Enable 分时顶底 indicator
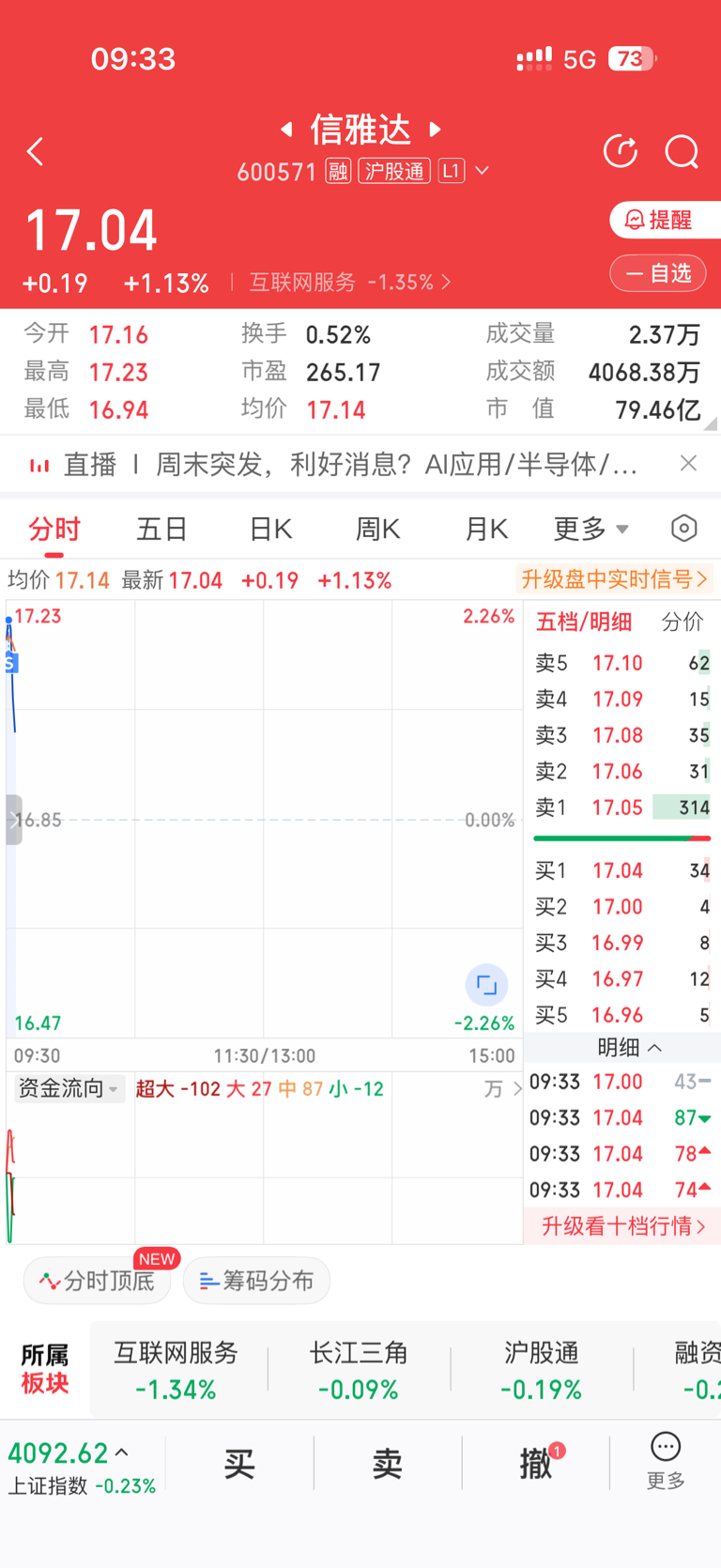This screenshot has width=721, height=1568. pyautogui.click(x=97, y=1281)
